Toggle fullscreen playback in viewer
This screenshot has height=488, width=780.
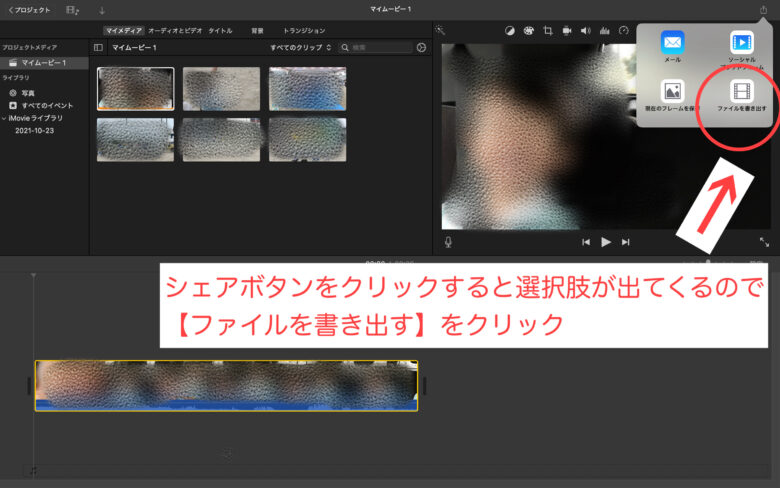[764, 241]
